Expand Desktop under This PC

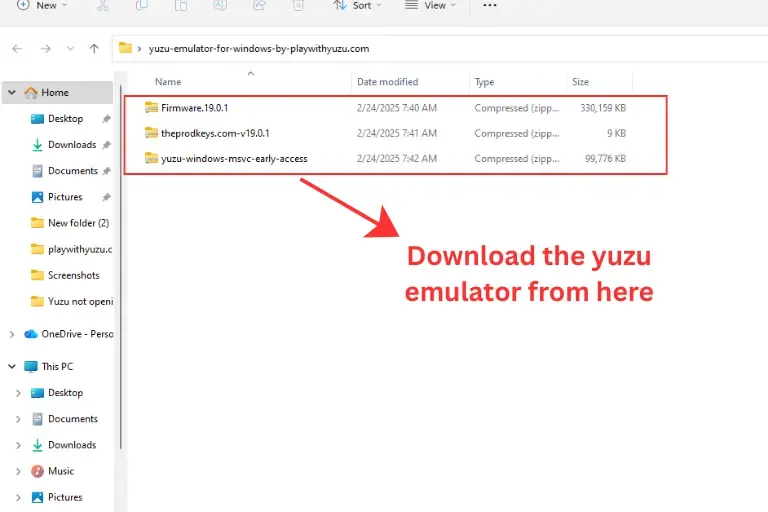[x=19, y=393]
